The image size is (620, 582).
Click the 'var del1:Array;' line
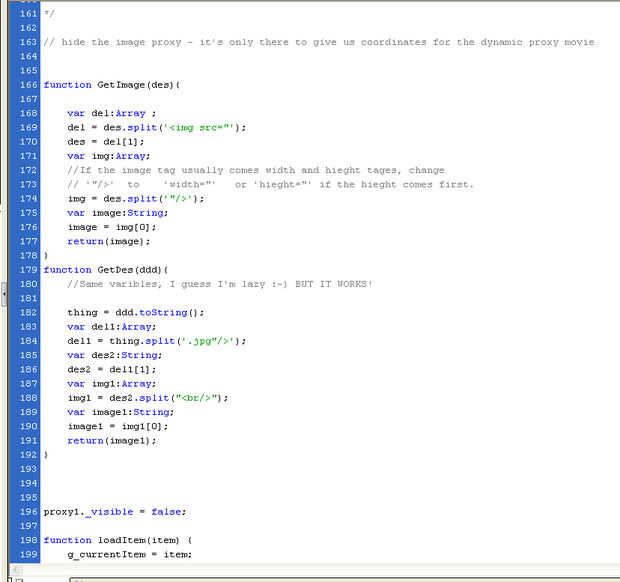(112, 327)
